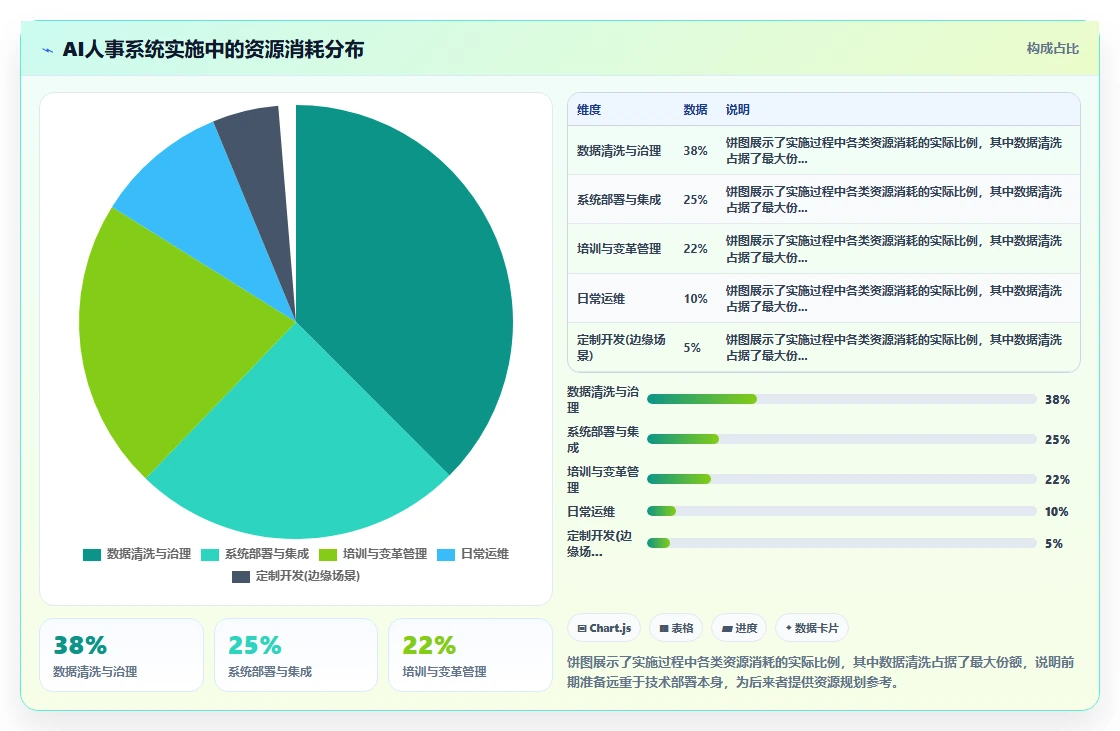Click the 维度 column header

point(589,109)
